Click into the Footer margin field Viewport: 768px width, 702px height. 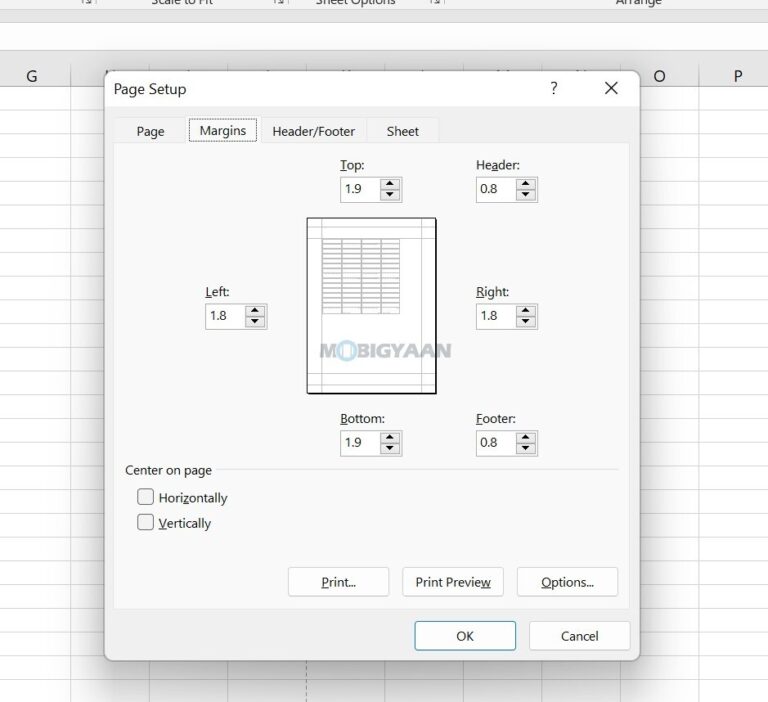tap(496, 443)
